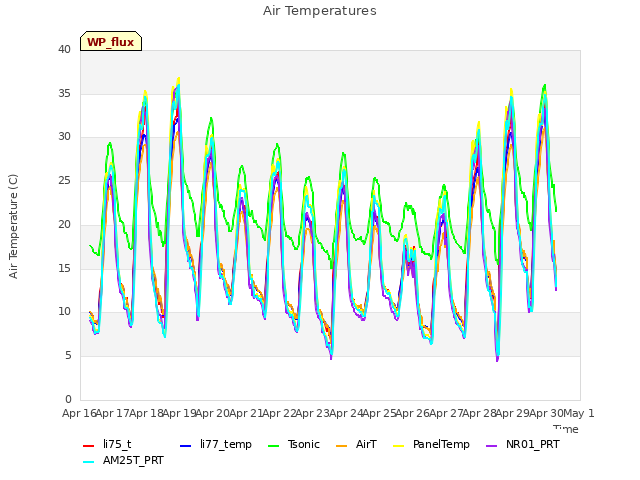
Task: Click the 0 y-axis tick label
Action: click(68, 399)
